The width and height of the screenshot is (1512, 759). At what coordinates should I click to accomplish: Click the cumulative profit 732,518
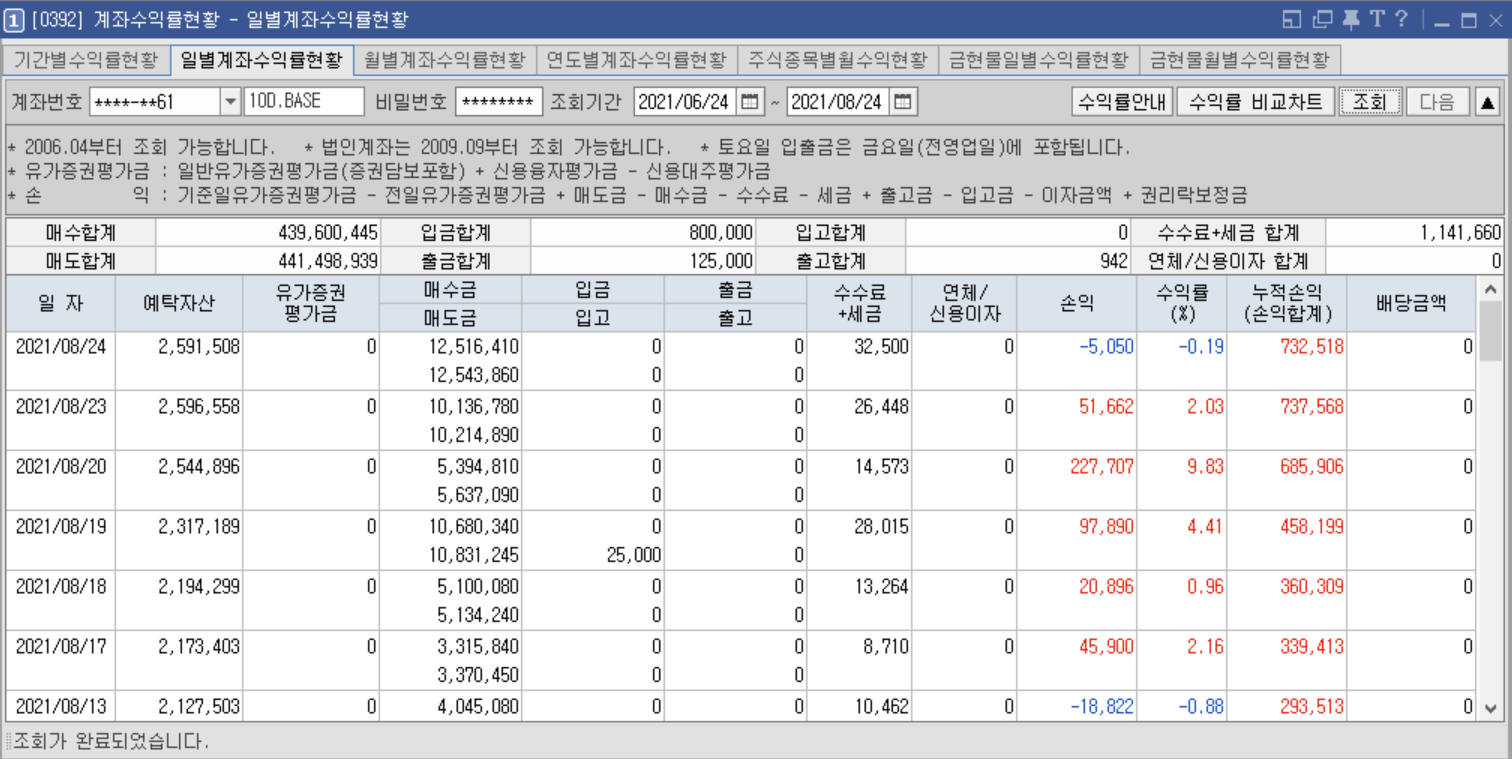tap(1312, 347)
